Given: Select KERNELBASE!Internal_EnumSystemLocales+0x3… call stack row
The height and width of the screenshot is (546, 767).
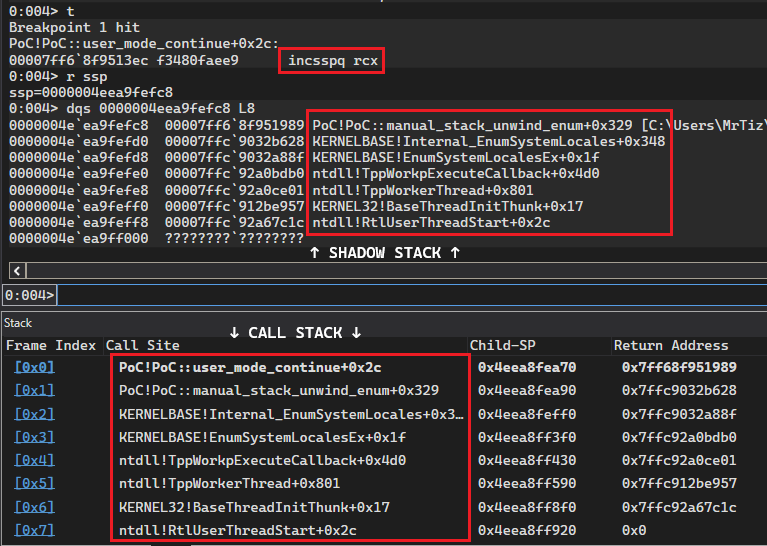Looking at the screenshot, I should coord(291,414).
